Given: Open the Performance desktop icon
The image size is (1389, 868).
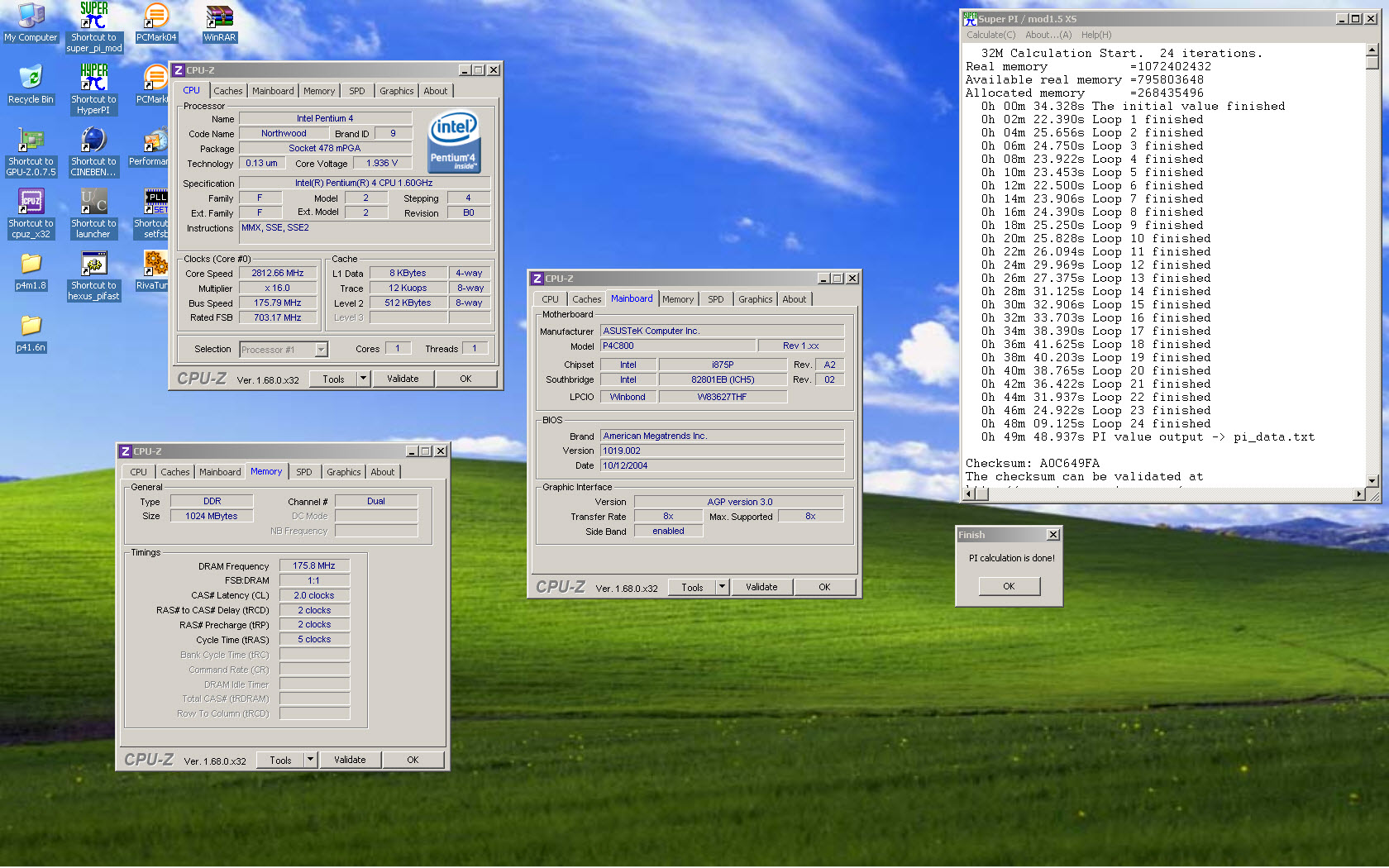Looking at the screenshot, I should coord(149,146).
